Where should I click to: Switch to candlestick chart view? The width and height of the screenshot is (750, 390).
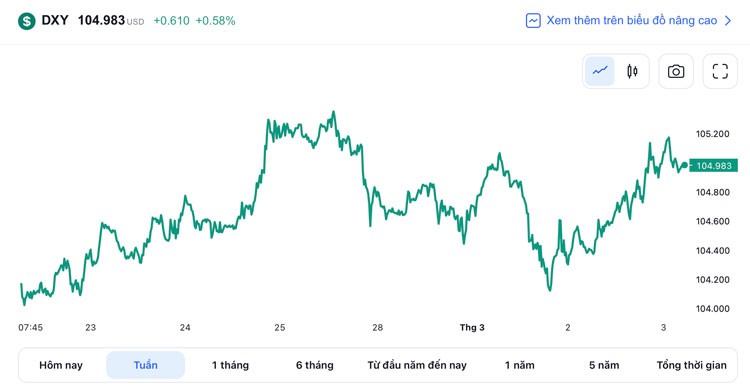632,71
